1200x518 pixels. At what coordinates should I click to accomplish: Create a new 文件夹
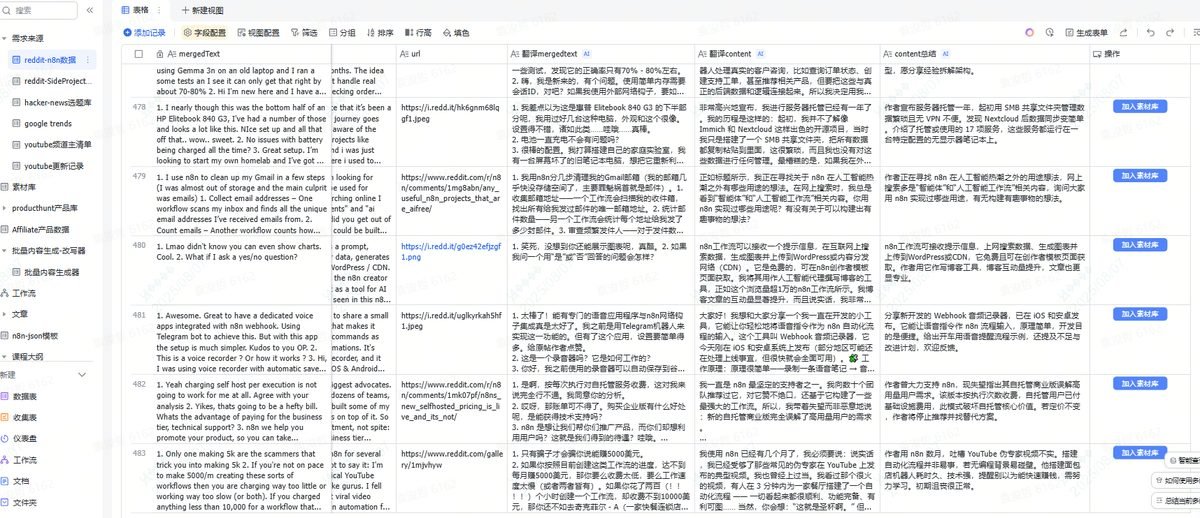point(20,502)
